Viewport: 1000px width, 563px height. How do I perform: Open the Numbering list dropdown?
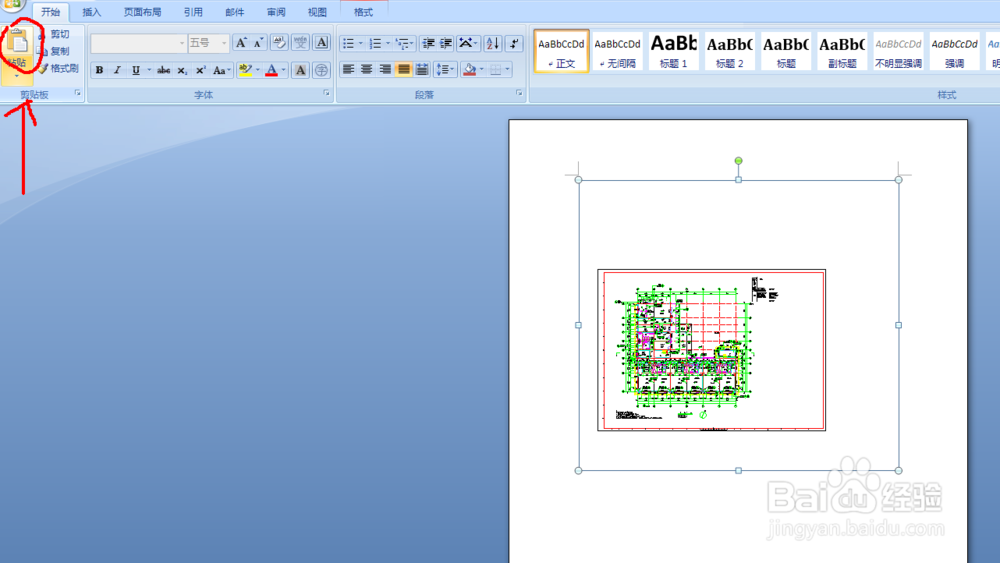(x=388, y=43)
